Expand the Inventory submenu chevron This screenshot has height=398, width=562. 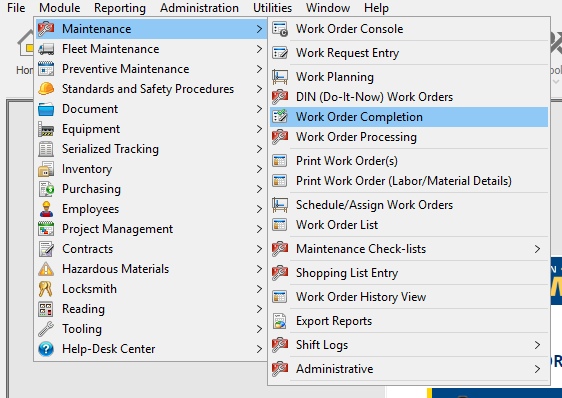[259, 169]
